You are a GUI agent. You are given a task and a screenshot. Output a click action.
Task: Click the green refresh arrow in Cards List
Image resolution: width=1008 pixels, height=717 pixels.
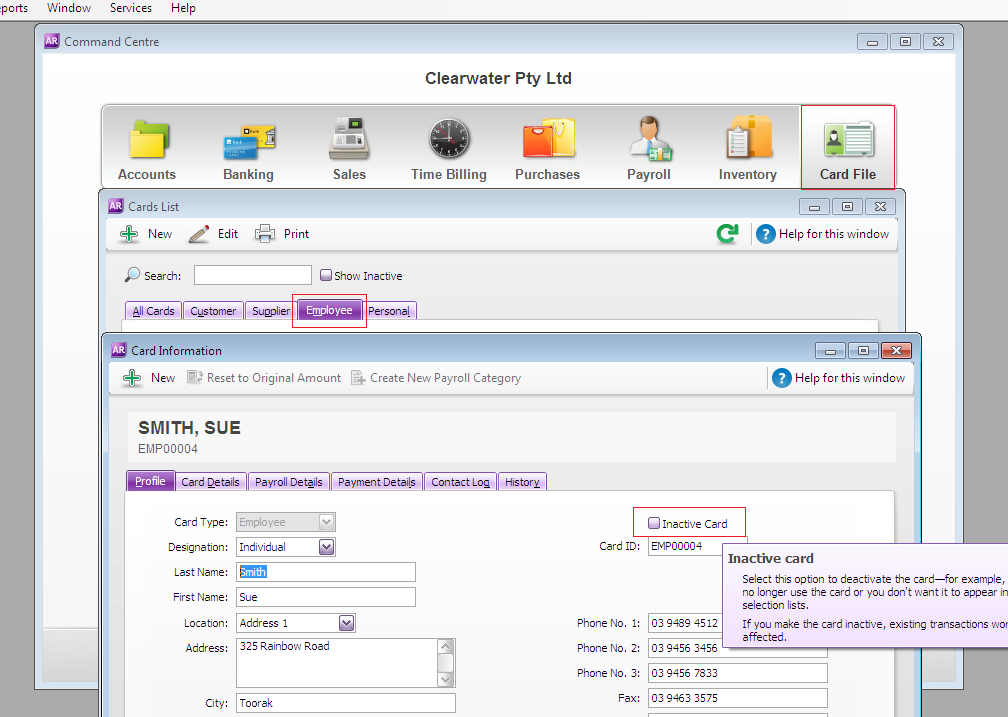(728, 233)
